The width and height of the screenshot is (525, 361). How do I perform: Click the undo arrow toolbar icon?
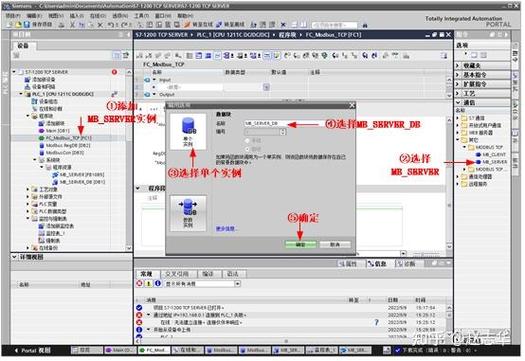coord(111,24)
